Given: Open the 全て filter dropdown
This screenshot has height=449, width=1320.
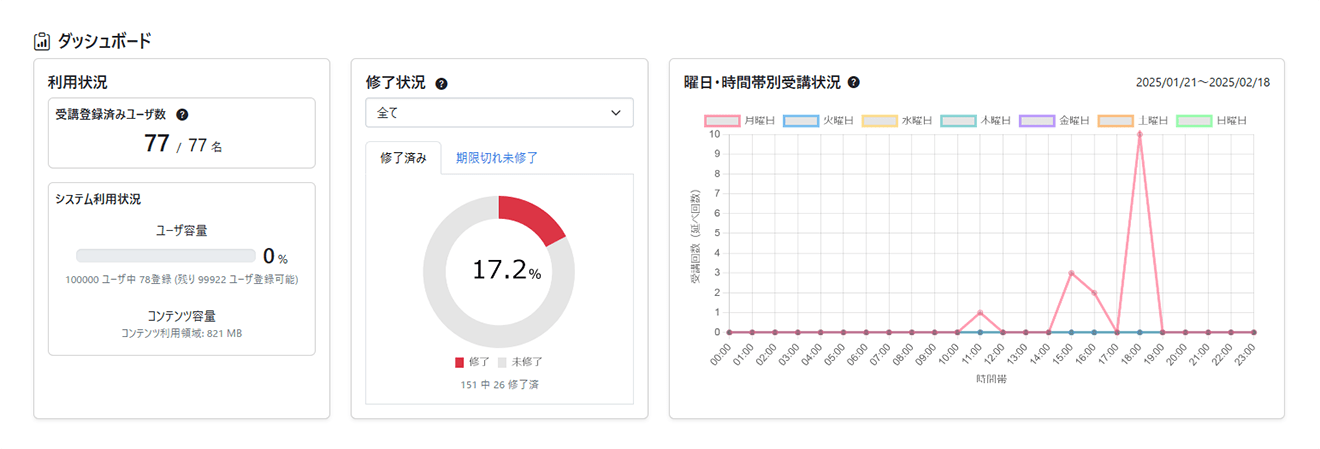Looking at the screenshot, I should [x=499, y=113].
